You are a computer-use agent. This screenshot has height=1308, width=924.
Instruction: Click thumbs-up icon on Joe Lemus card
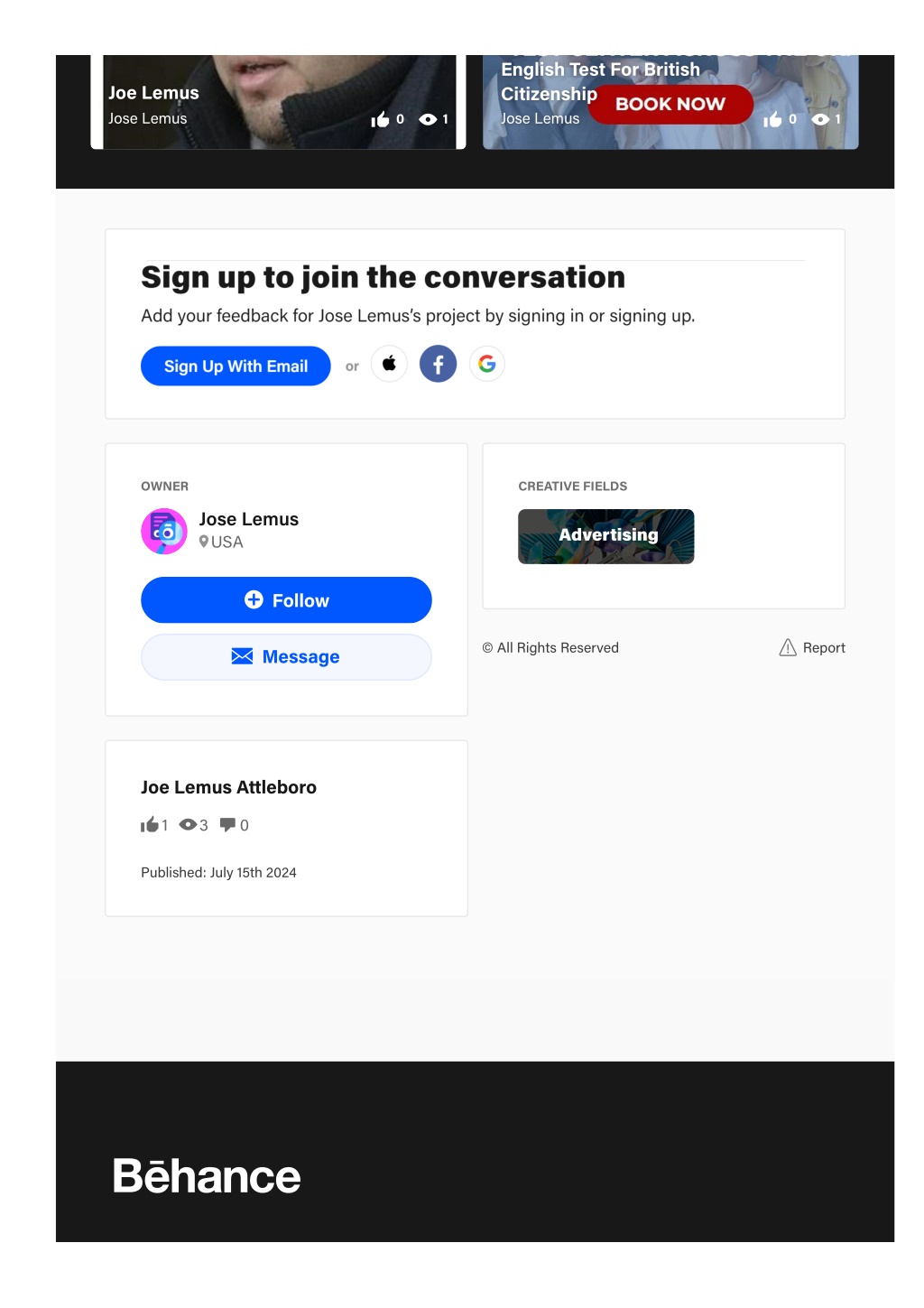tap(380, 119)
